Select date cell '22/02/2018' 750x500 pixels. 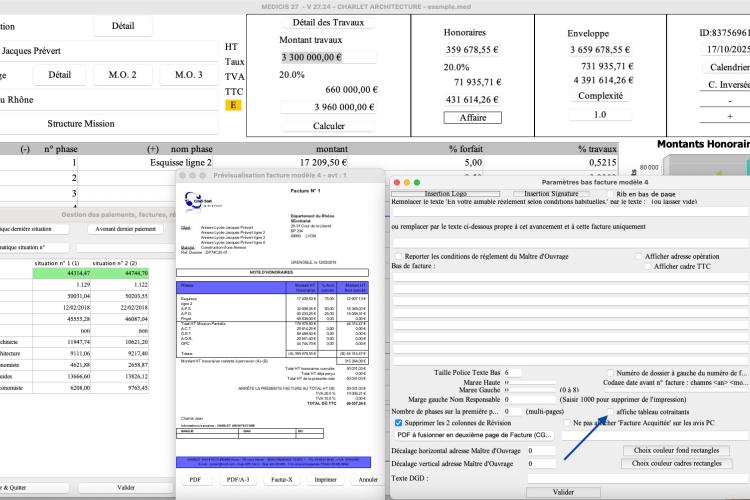(x=120, y=308)
